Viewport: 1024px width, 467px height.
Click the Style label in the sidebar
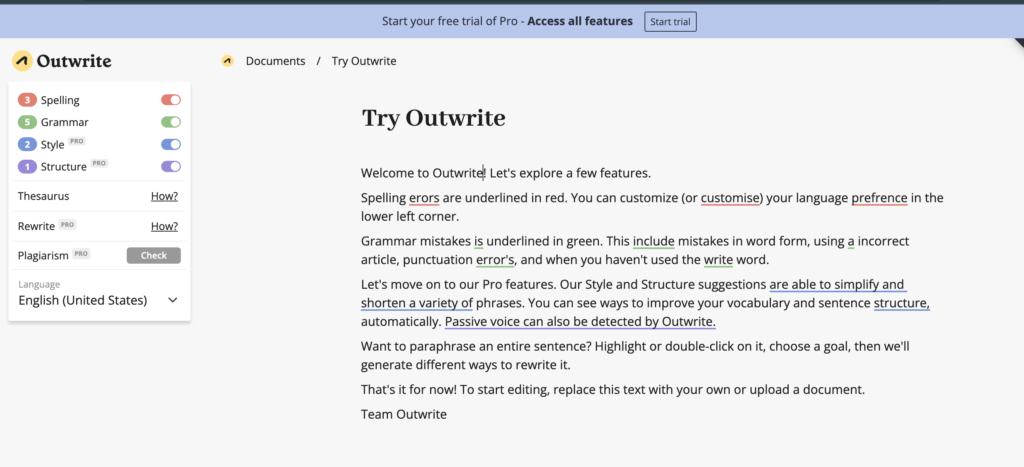pos(52,145)
